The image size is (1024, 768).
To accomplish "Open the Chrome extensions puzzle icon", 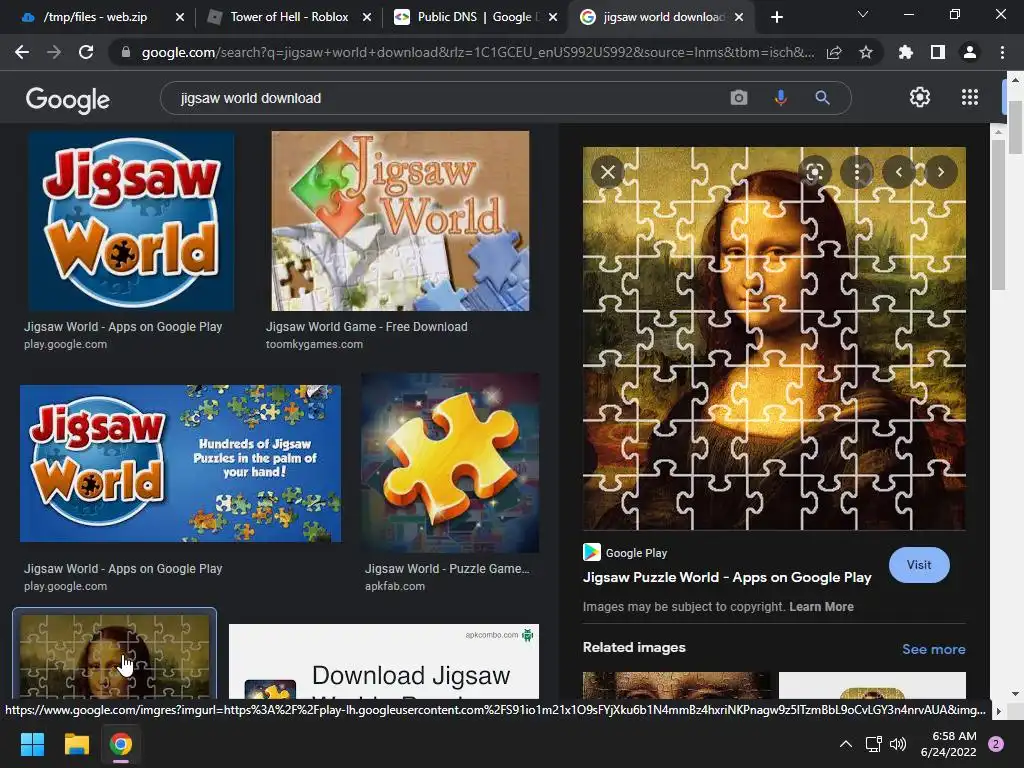I will (x=906, y=52).
